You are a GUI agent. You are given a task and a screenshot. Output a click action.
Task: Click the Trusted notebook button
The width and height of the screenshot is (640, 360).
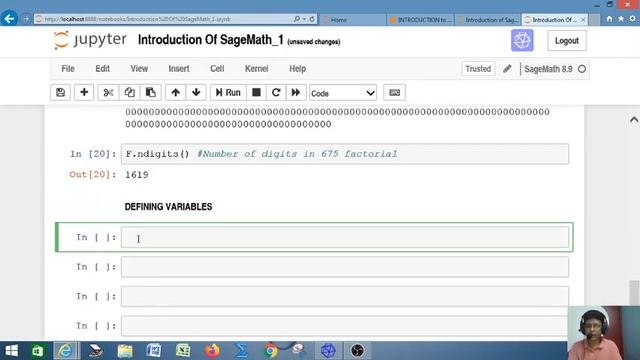tap(478, 69)
